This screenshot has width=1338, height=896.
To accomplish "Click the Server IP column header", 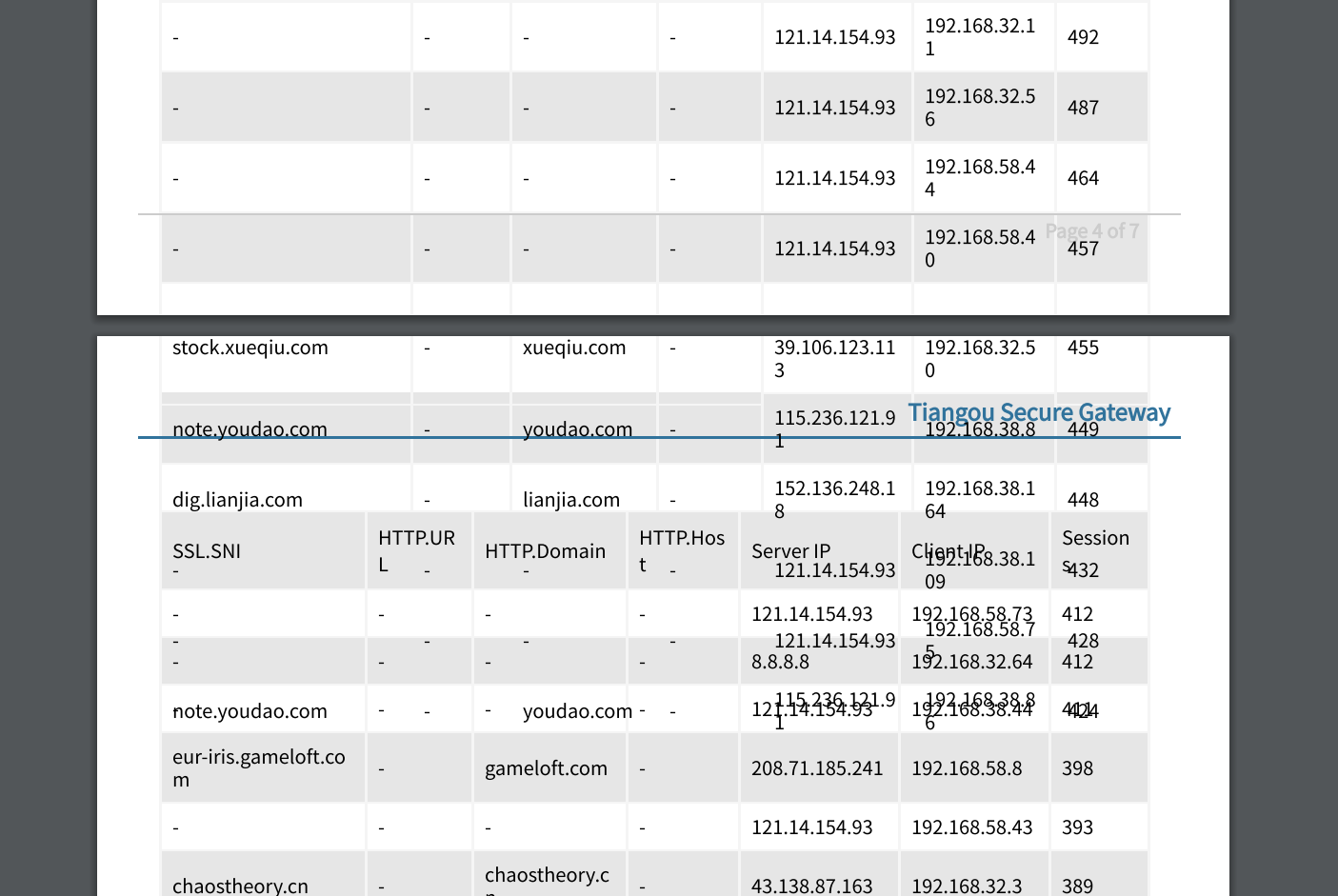I will [x=790, y=551].
